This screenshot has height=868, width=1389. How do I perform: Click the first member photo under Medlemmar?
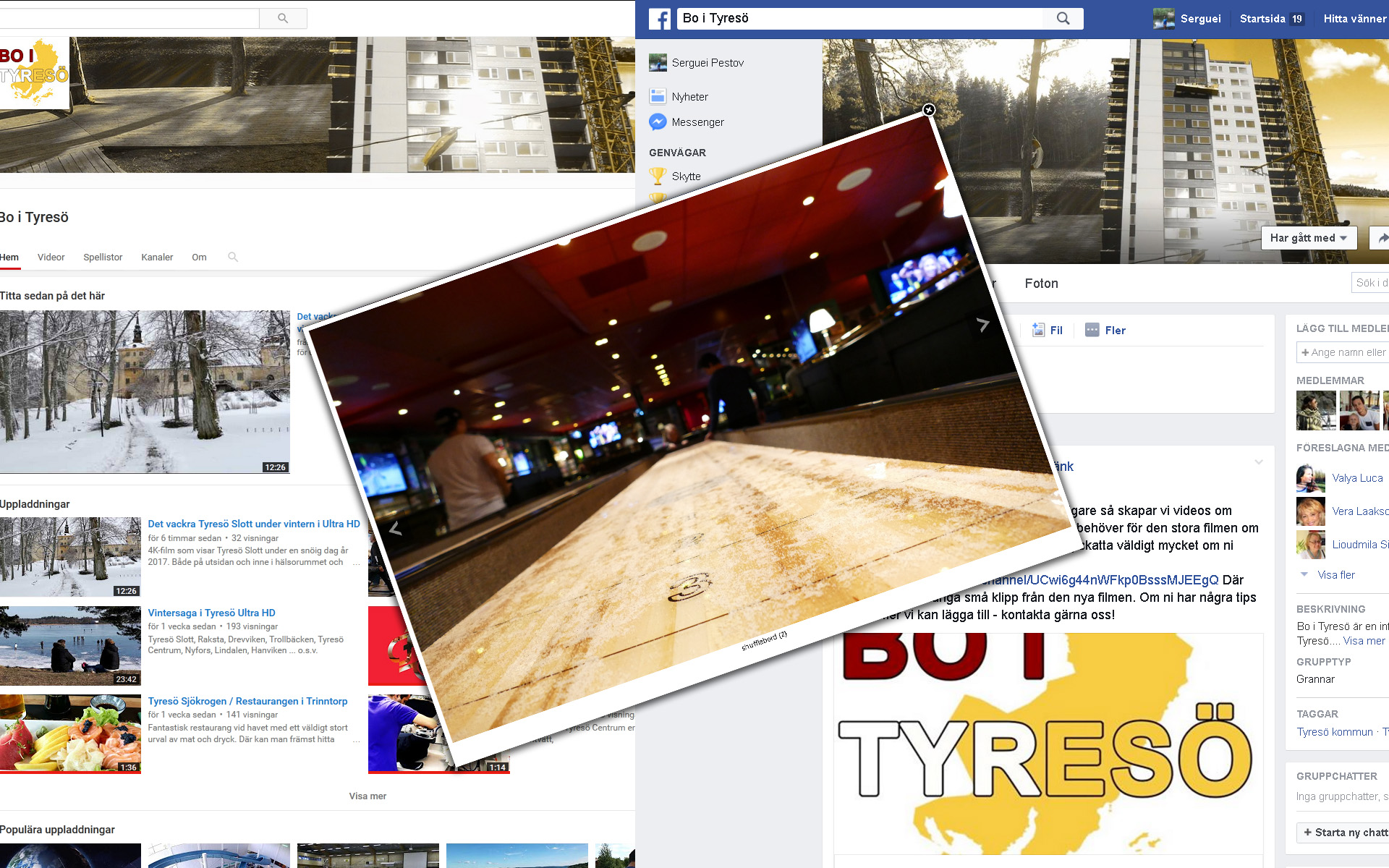(x=1316, y=410)
